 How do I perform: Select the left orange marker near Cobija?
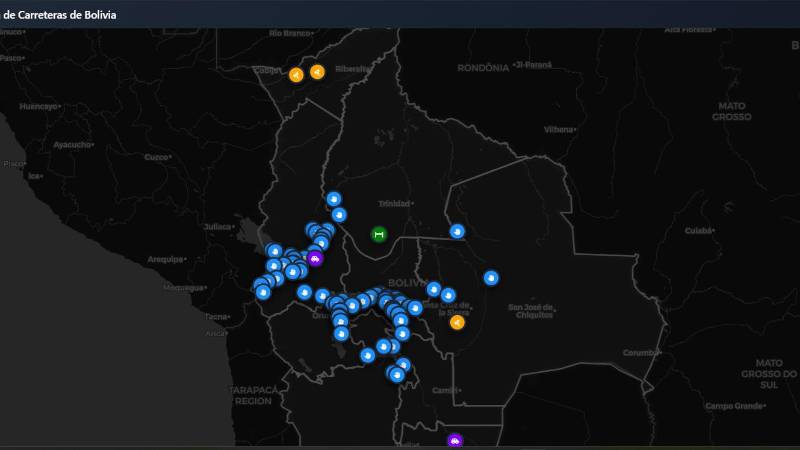[x=296, y=74]
